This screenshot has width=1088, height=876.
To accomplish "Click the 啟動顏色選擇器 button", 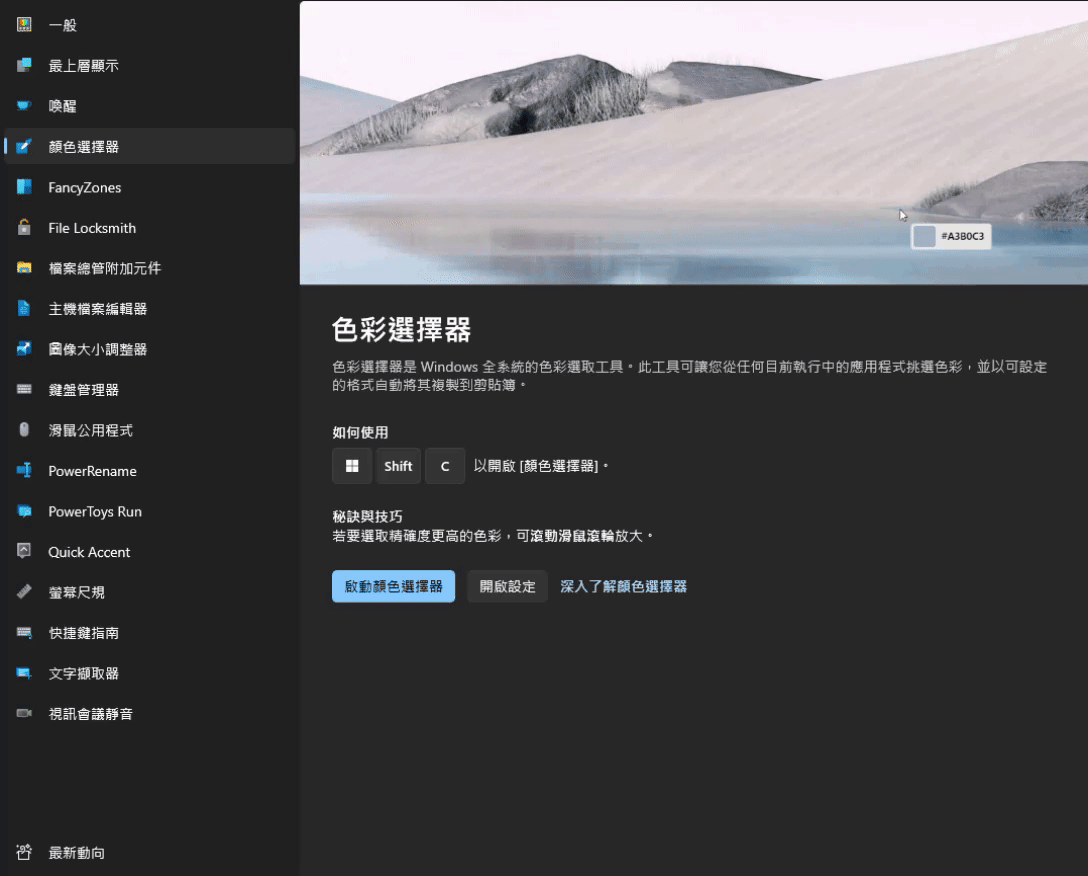I will [393, 586].
